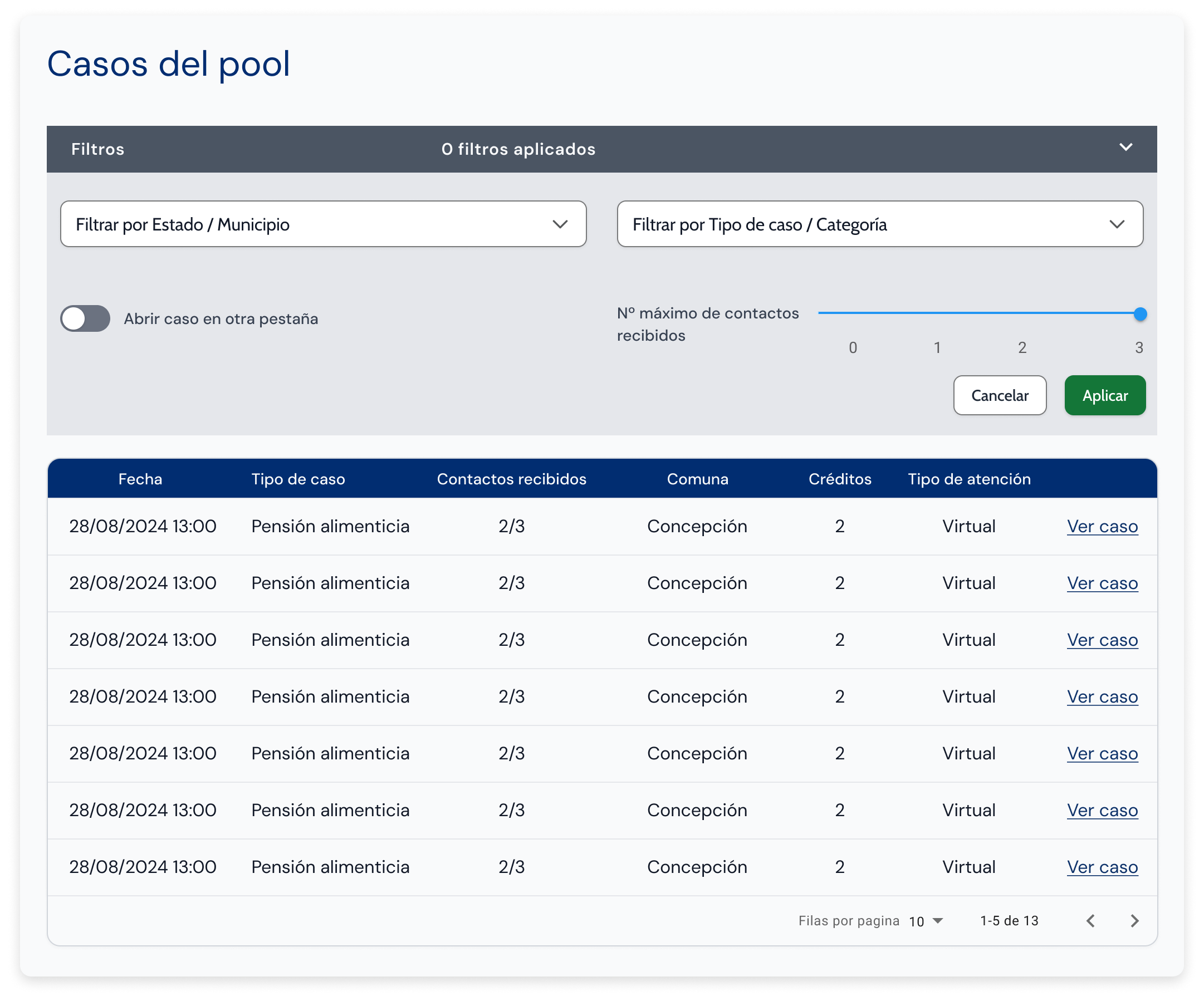1204x1001 pixels.
Task: Click the Comuna column header
Action: (x=697, y=479)
